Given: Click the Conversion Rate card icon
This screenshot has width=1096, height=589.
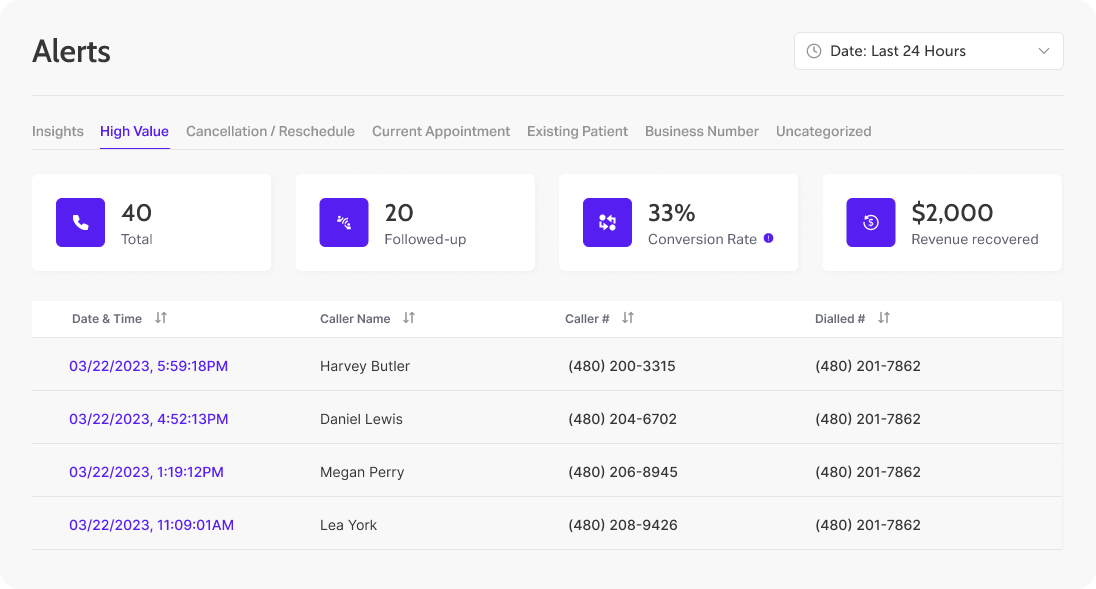Looking at the screenshot, I should tap(607, 222).
